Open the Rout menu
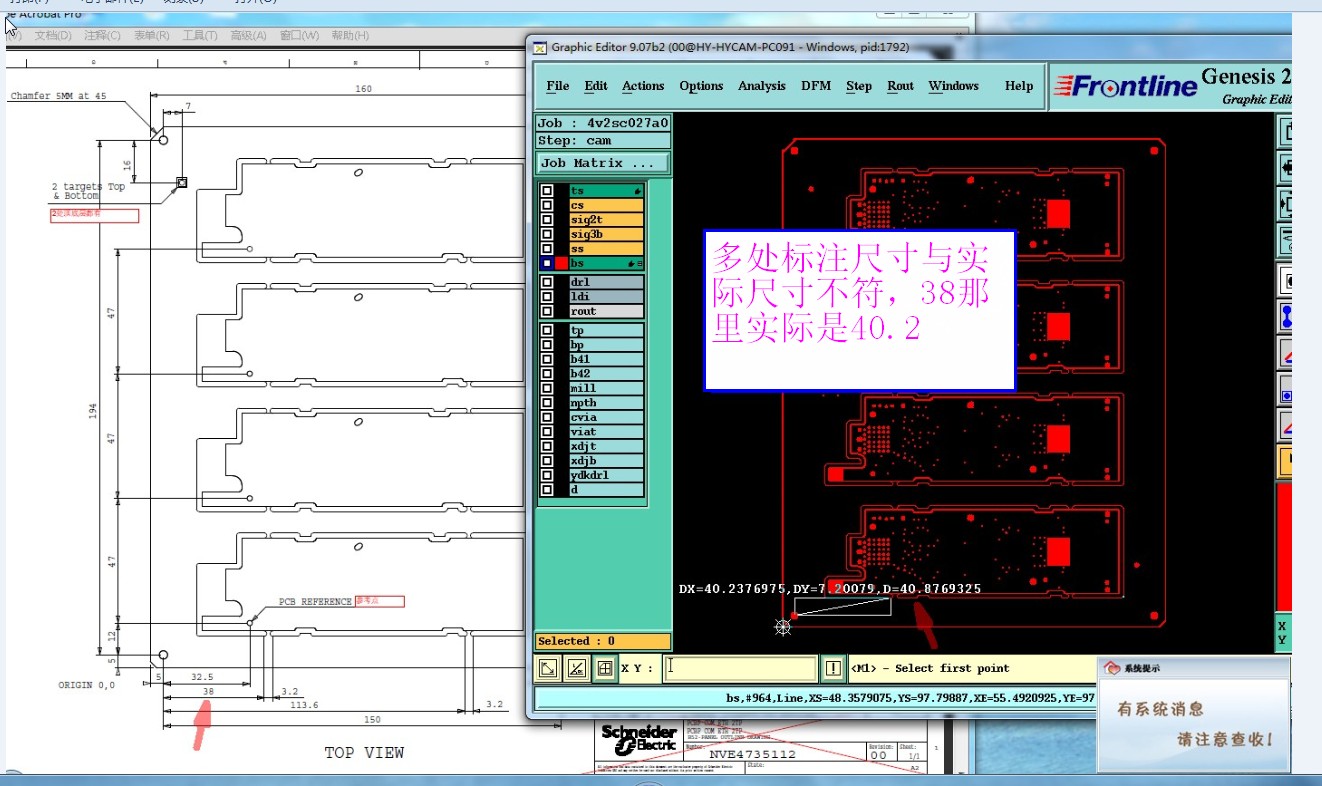Viewport: 1322px width, 786px height. click(x=900, y=86)
